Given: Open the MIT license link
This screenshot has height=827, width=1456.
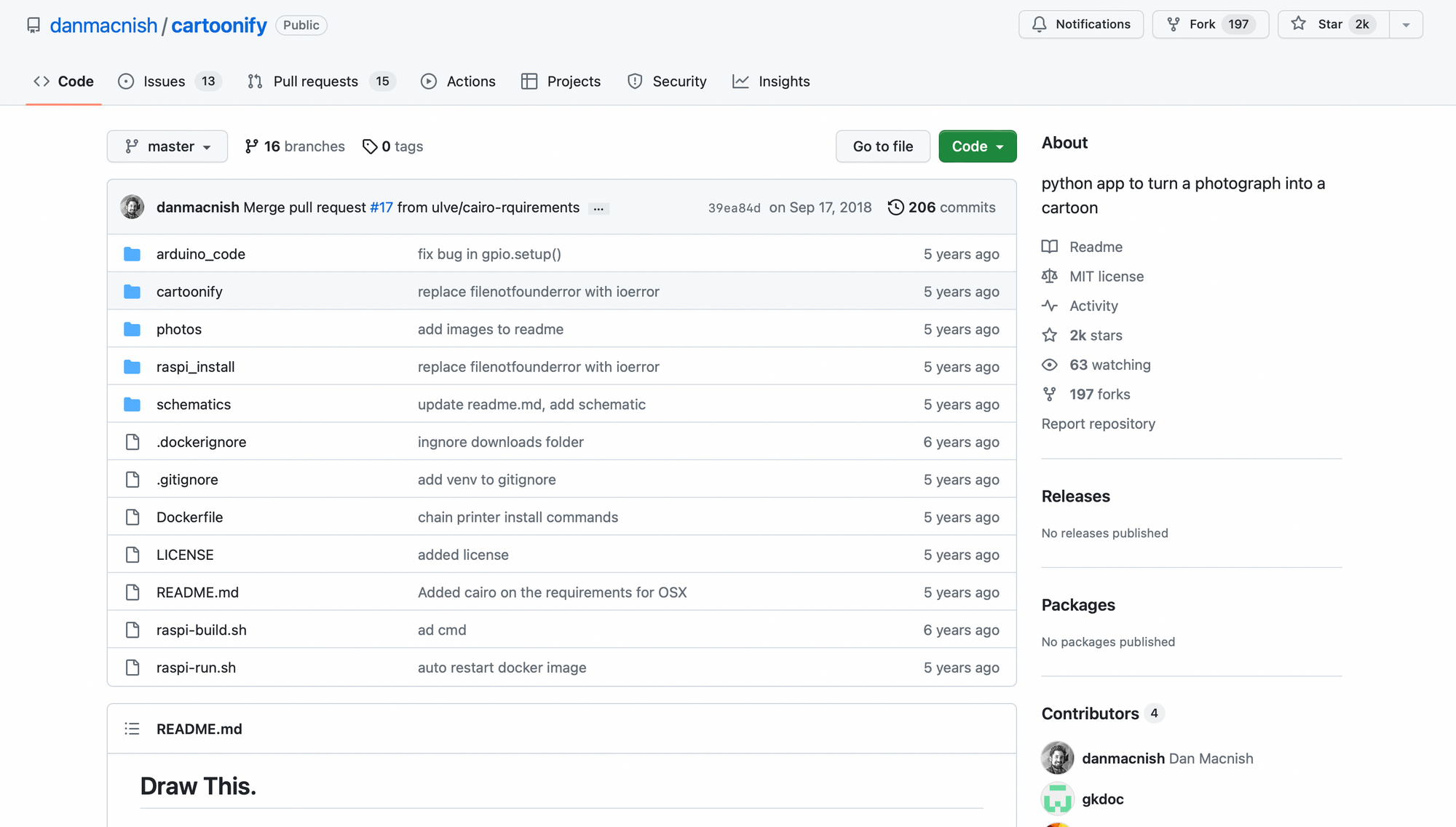Looking at the screenshot, I should [1106, 277].
